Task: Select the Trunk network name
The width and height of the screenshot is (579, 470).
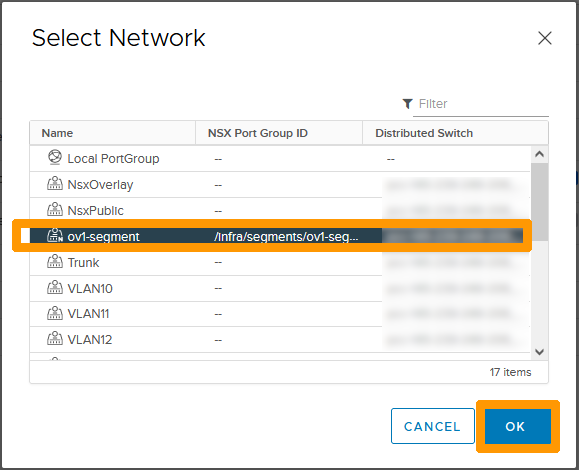Action: 83,263
